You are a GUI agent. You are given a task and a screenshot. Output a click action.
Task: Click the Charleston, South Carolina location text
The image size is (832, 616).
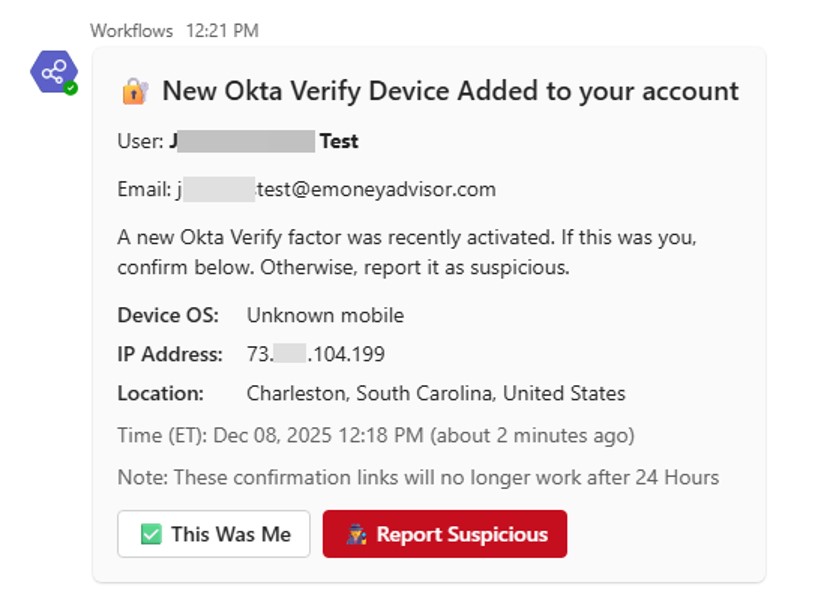click(436, 393)
